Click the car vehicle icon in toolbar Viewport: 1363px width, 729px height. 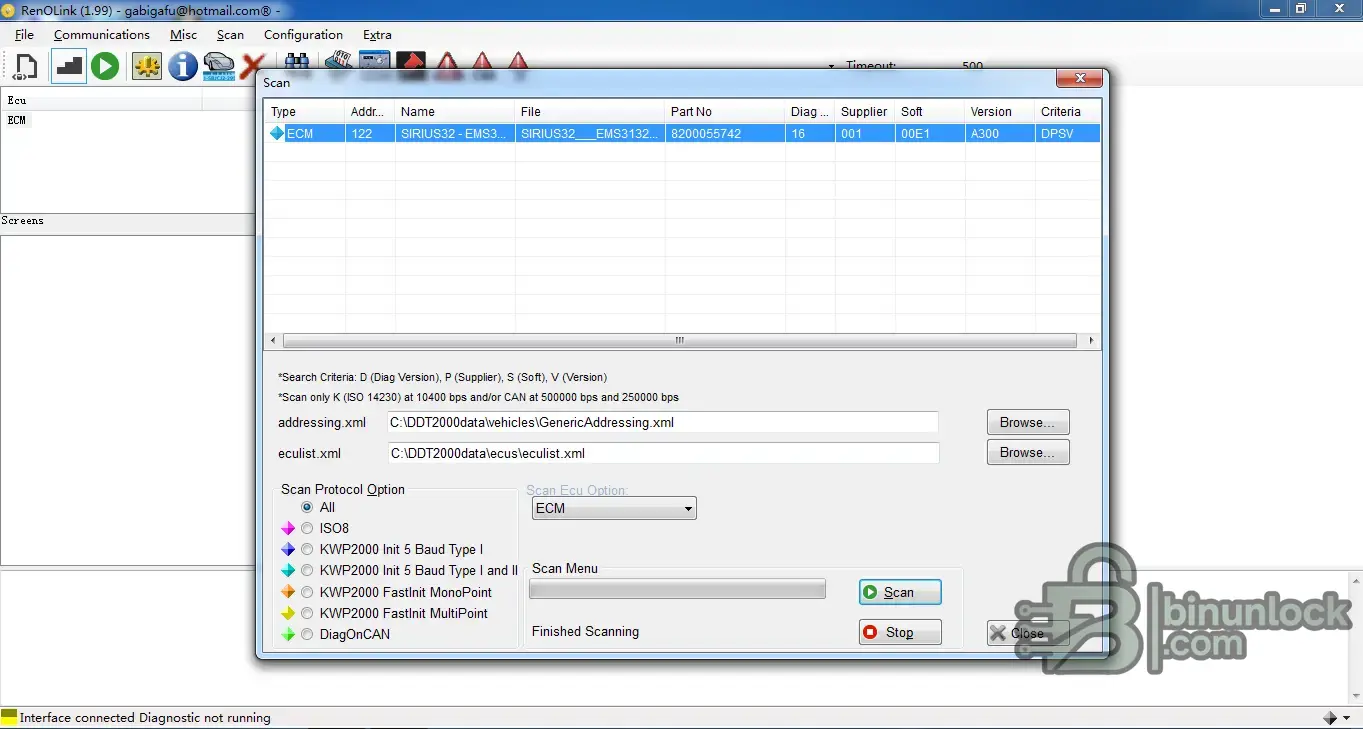(x=219, y=67)
